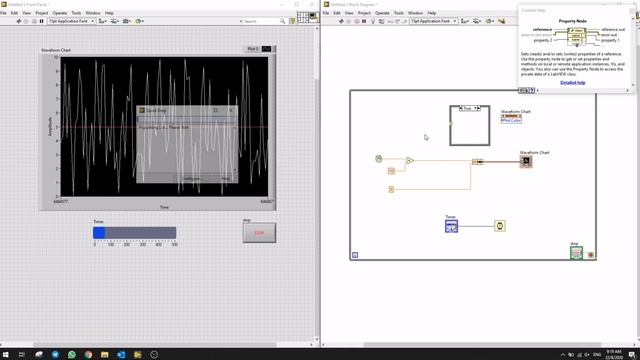Click the stop Boolean terminal in diagram
The width and height of the screenshot is (640, 360).
[x=576, y=253]
